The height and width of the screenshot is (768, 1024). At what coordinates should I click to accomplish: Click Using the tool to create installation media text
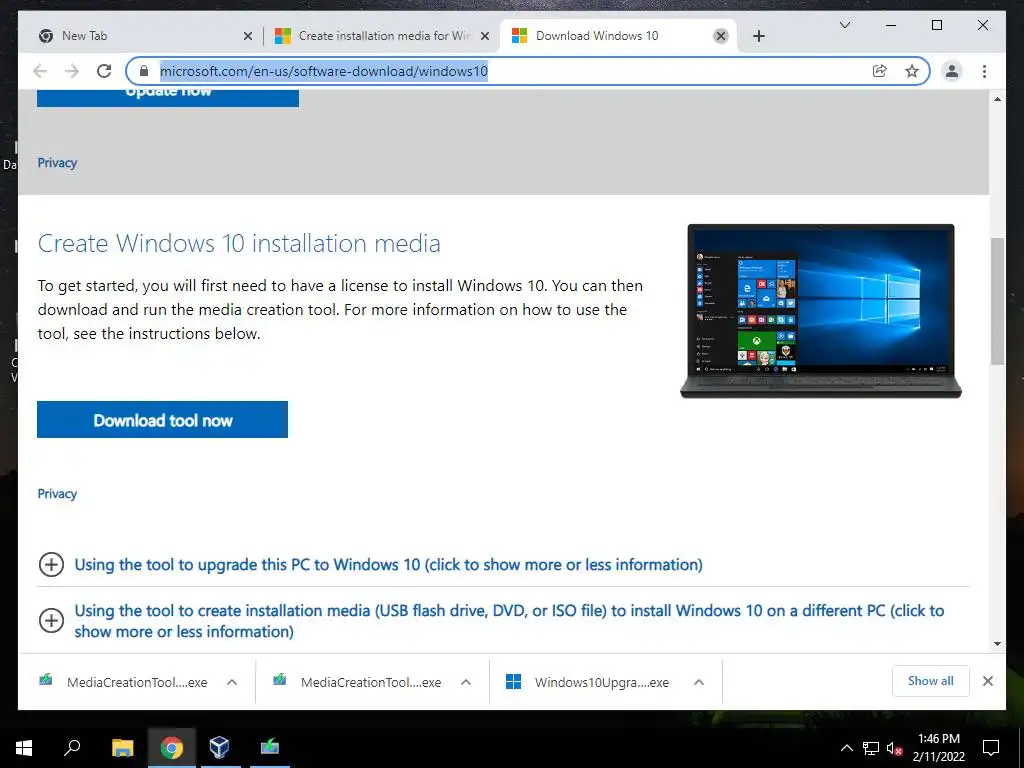(509, 621)
